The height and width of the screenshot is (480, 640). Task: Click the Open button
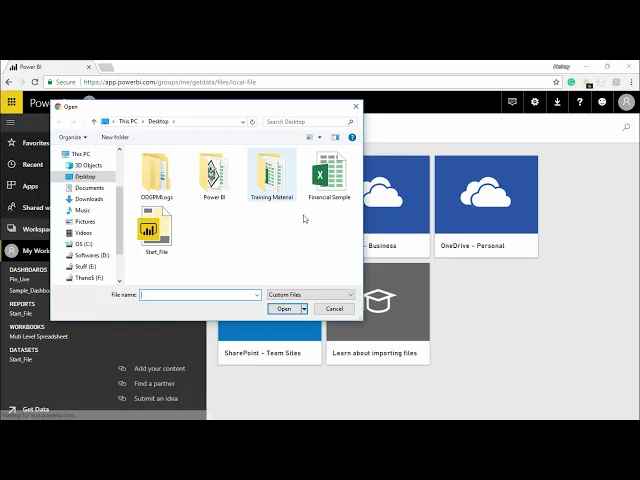[284, 309]
